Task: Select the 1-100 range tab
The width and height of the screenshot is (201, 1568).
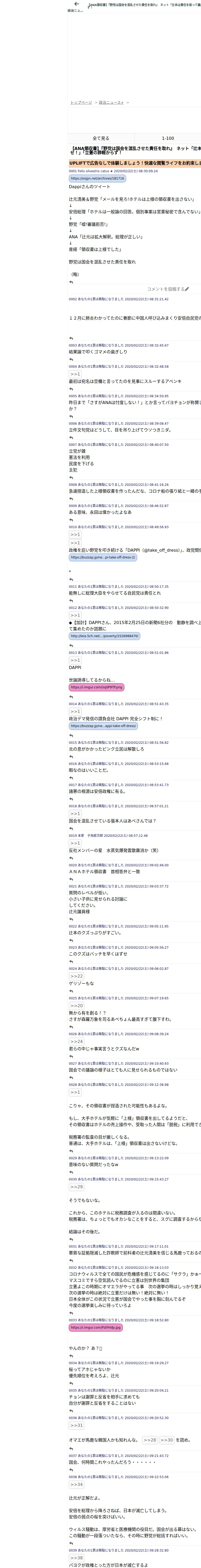Action: click(x=167, y=138)
